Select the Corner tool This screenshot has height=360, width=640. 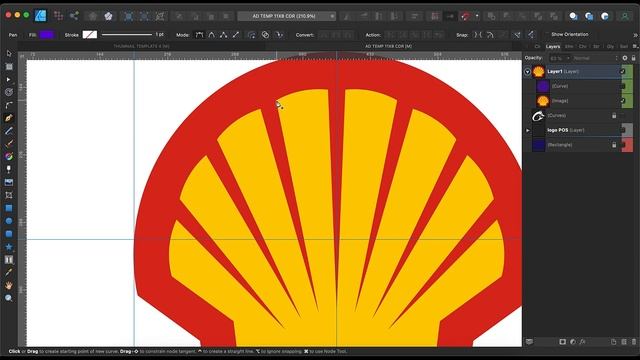9,105
